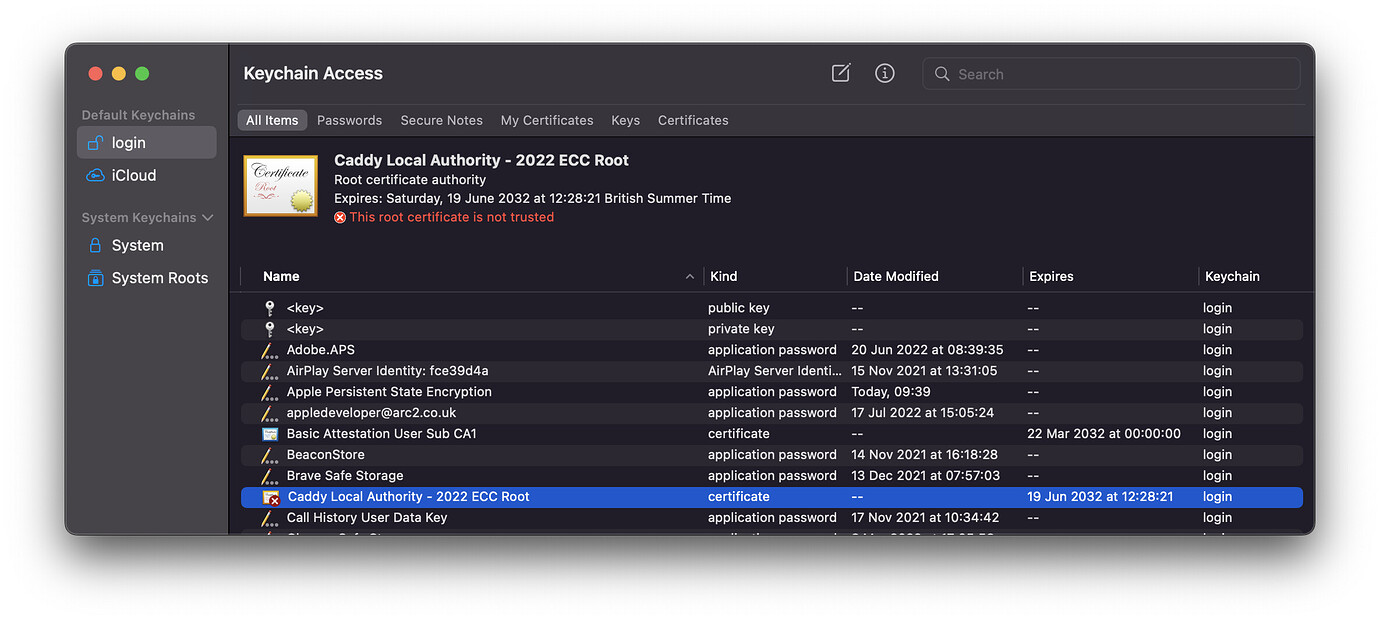Click 'public key' kind cell
This screenshot has height=620, width=1380.
pyautogui.click(x=739, y=308)
